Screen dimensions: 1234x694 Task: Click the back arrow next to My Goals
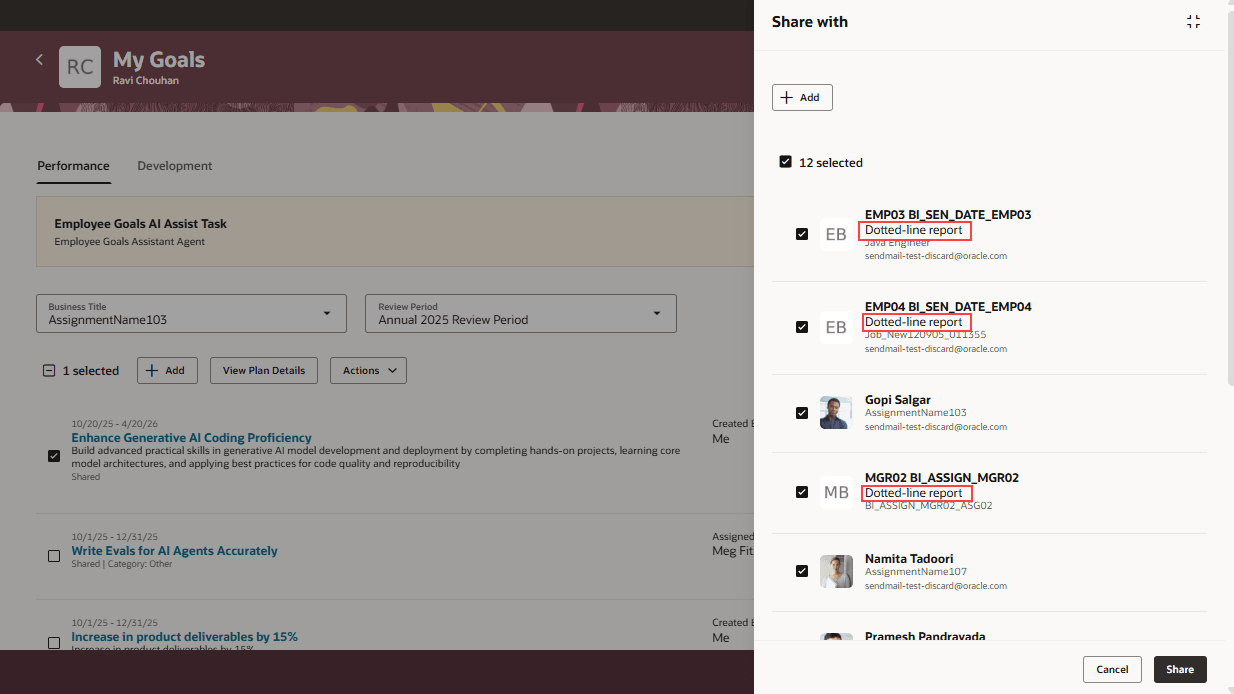(39, 59)
